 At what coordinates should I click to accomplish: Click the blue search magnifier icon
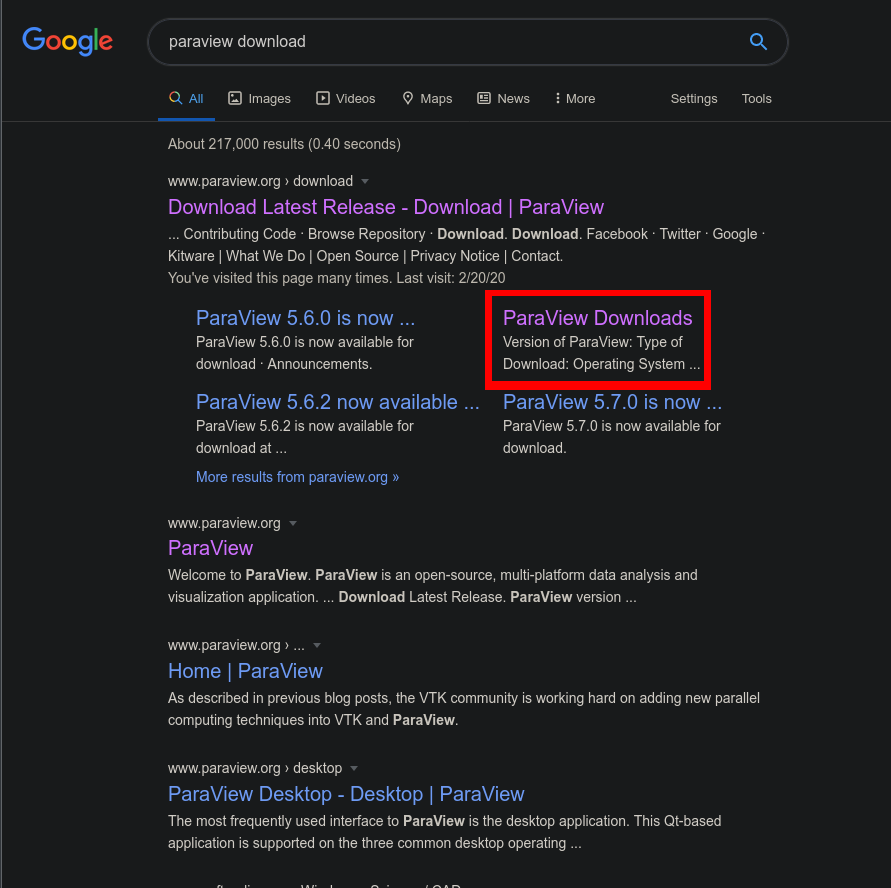[758, 42]
